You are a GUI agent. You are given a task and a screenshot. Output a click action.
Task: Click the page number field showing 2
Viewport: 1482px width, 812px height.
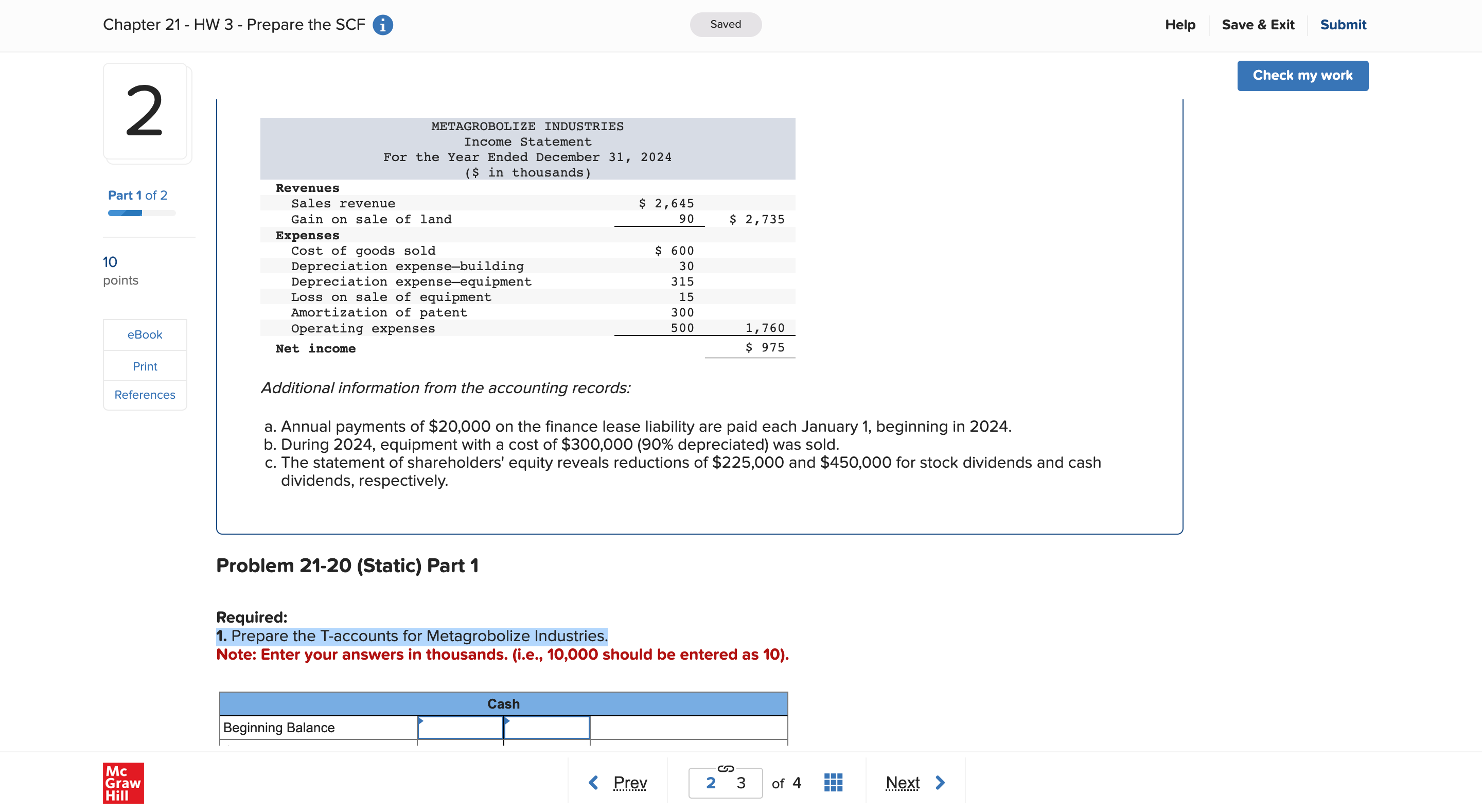click(711, 782)
